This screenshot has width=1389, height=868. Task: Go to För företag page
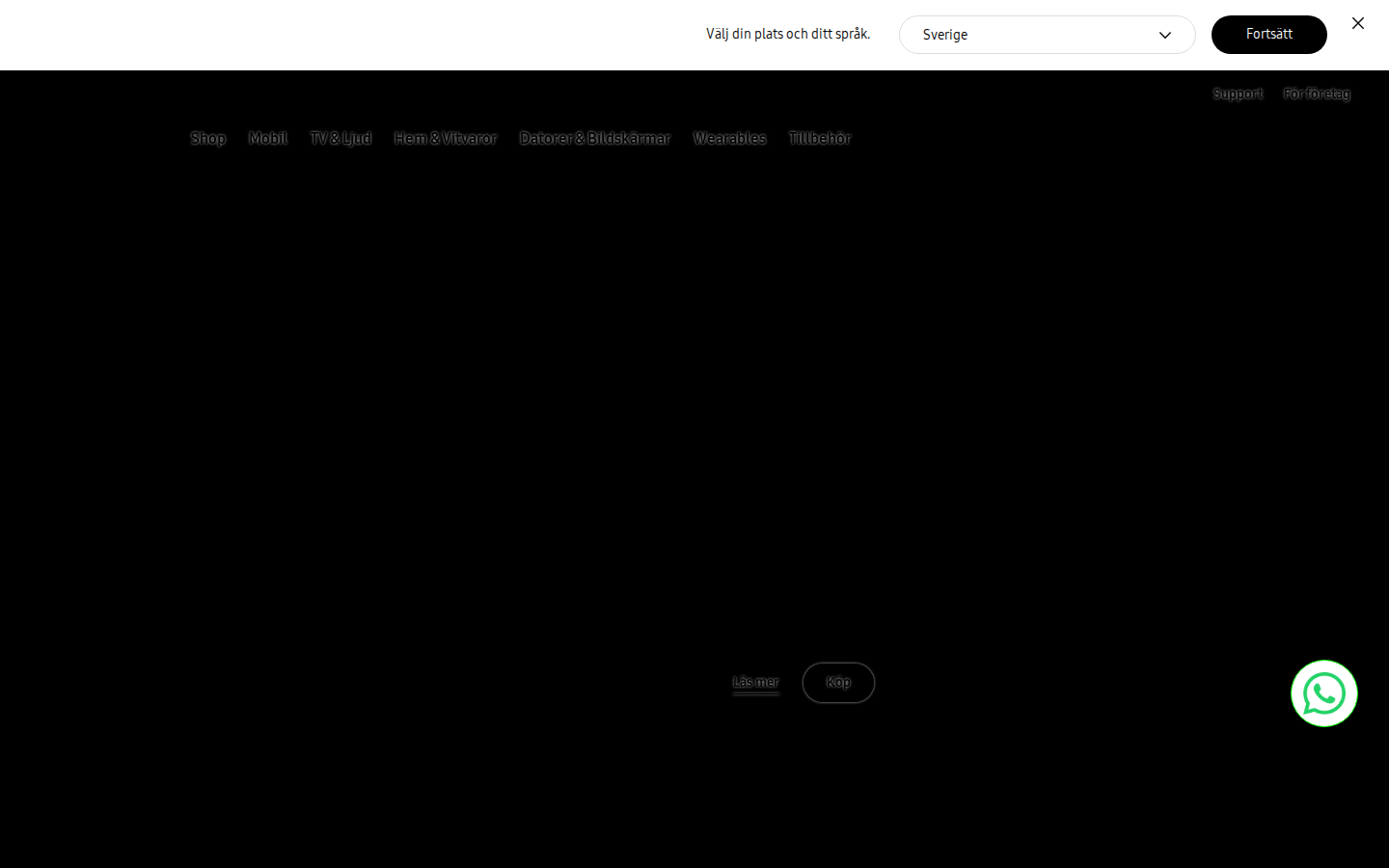tap(1317, 94)
